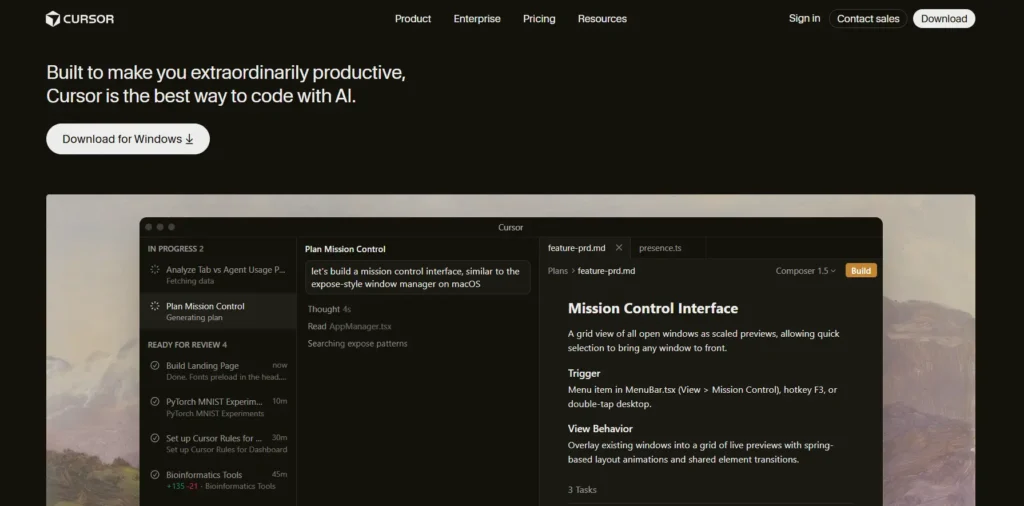Open the Product menu
The image size is (1024, 506).
(413, 19)
